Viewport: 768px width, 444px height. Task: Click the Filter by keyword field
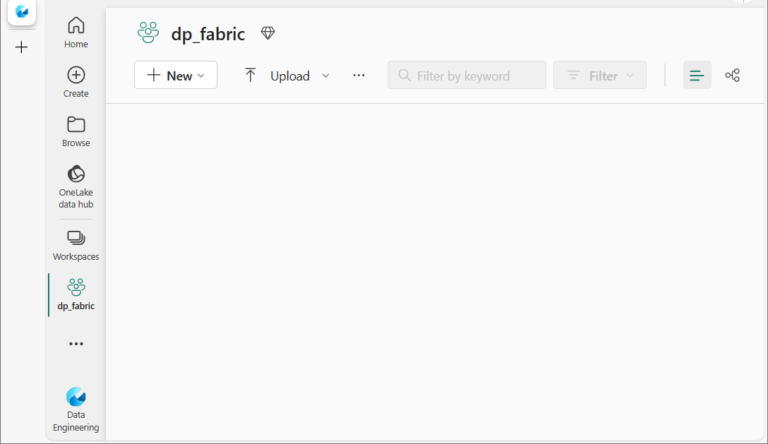tap(467, 75)
